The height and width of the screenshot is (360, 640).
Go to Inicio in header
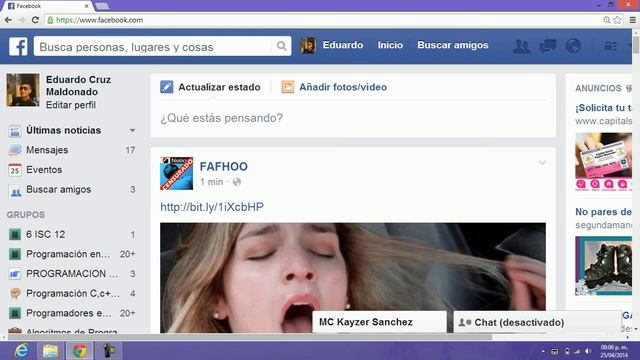(390, 45)
